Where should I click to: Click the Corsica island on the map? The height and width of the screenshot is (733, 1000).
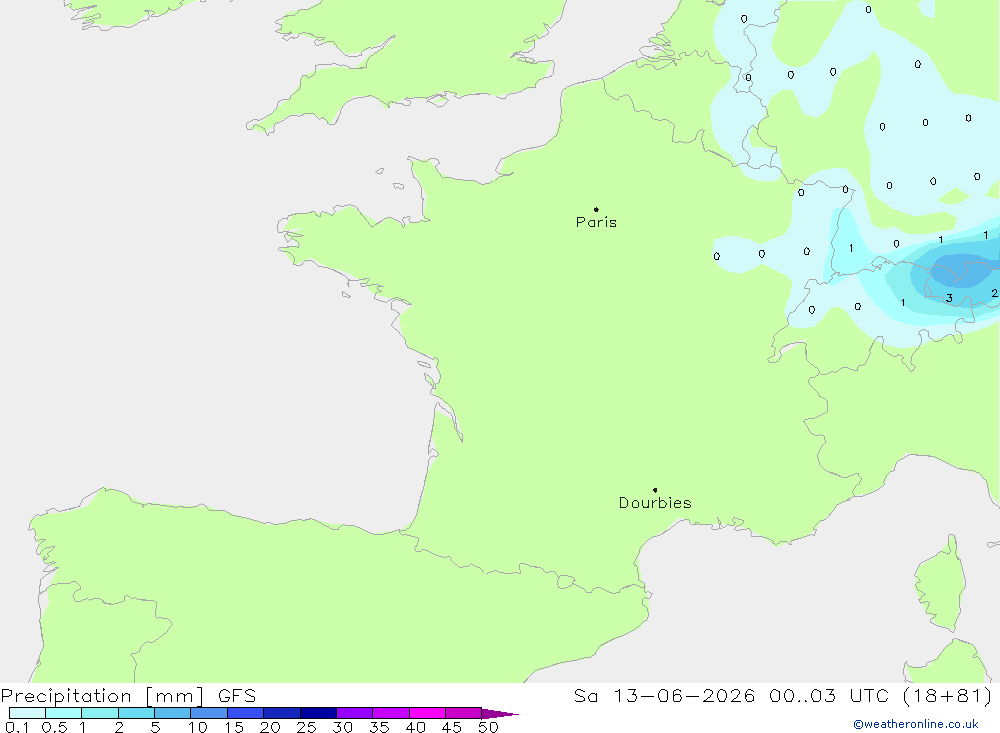[x=941, y=584]
